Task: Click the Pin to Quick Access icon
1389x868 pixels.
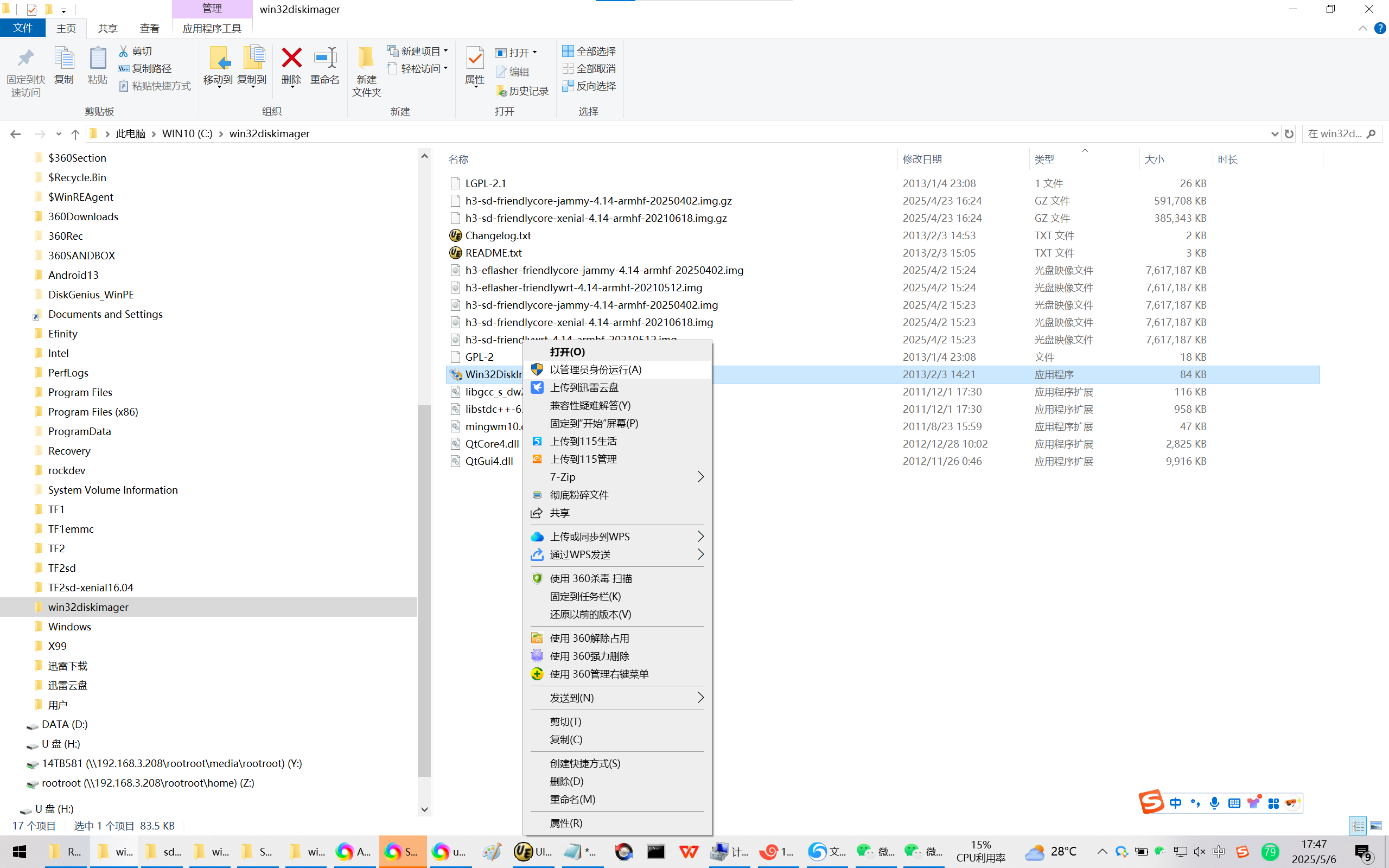Action: 26,59
